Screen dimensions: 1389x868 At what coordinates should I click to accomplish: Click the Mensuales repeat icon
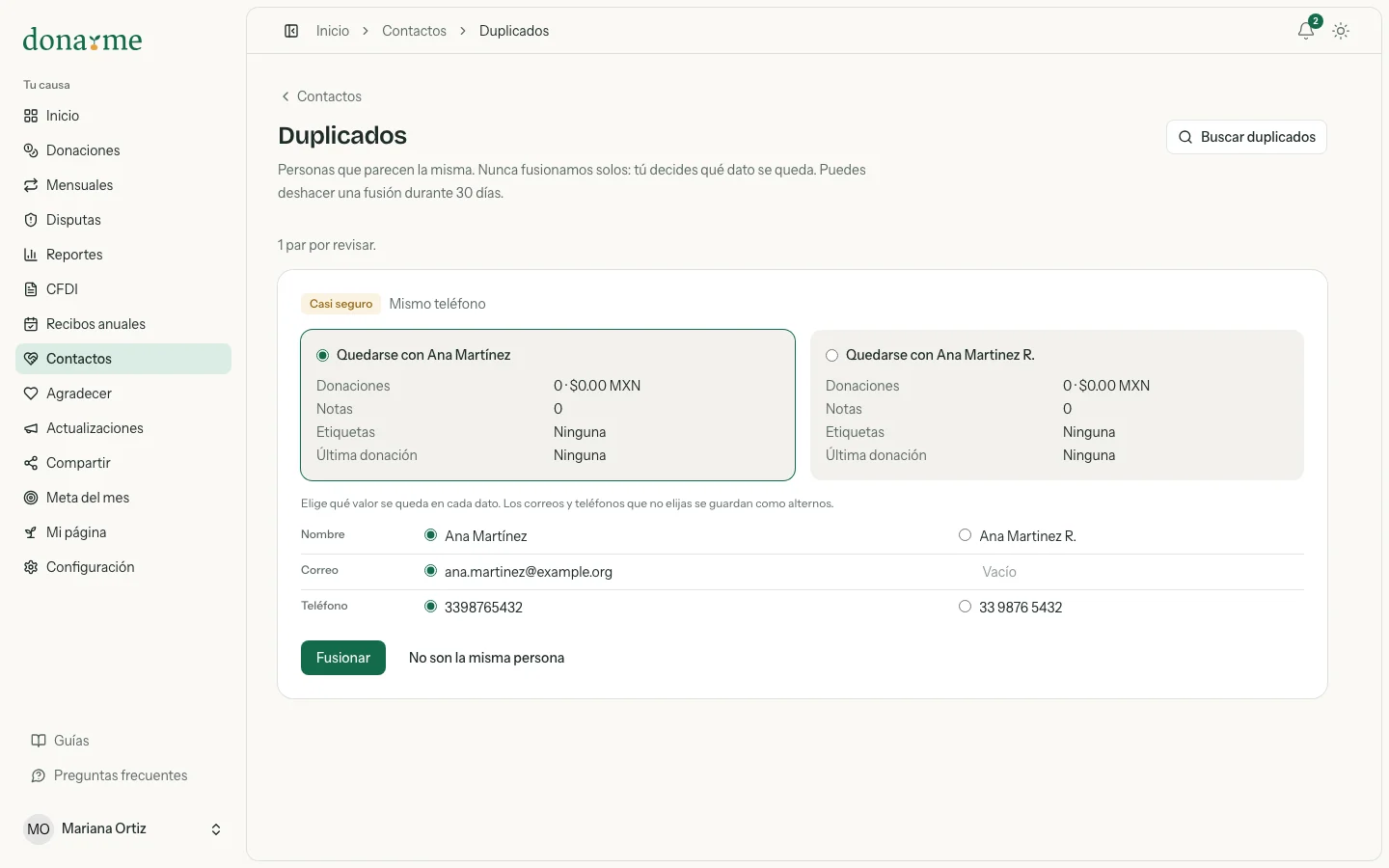[31, 185]
